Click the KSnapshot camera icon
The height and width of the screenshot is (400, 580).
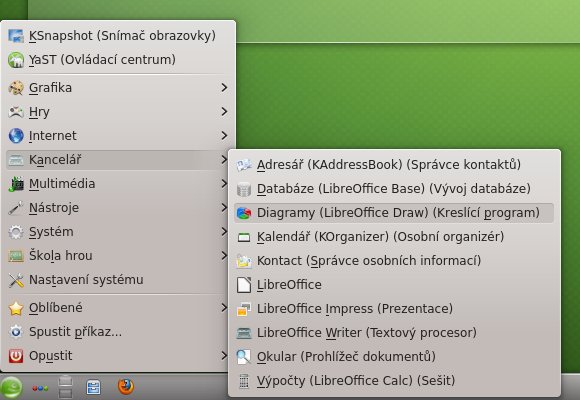pos(16,36)
